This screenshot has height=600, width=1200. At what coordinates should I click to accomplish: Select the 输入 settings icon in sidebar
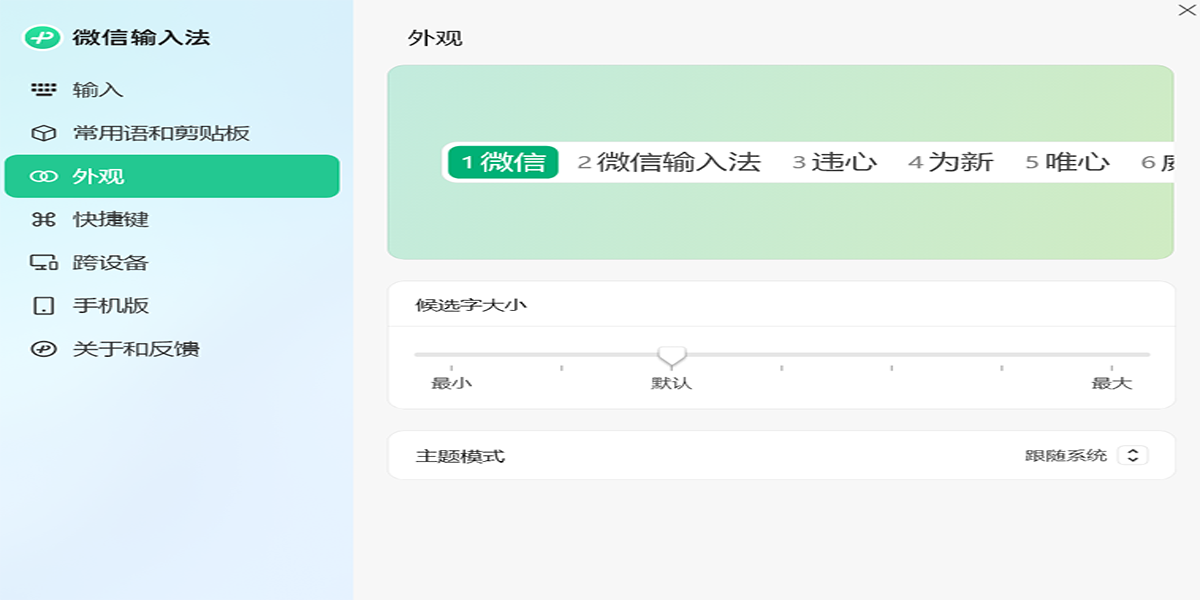point(41,89)
